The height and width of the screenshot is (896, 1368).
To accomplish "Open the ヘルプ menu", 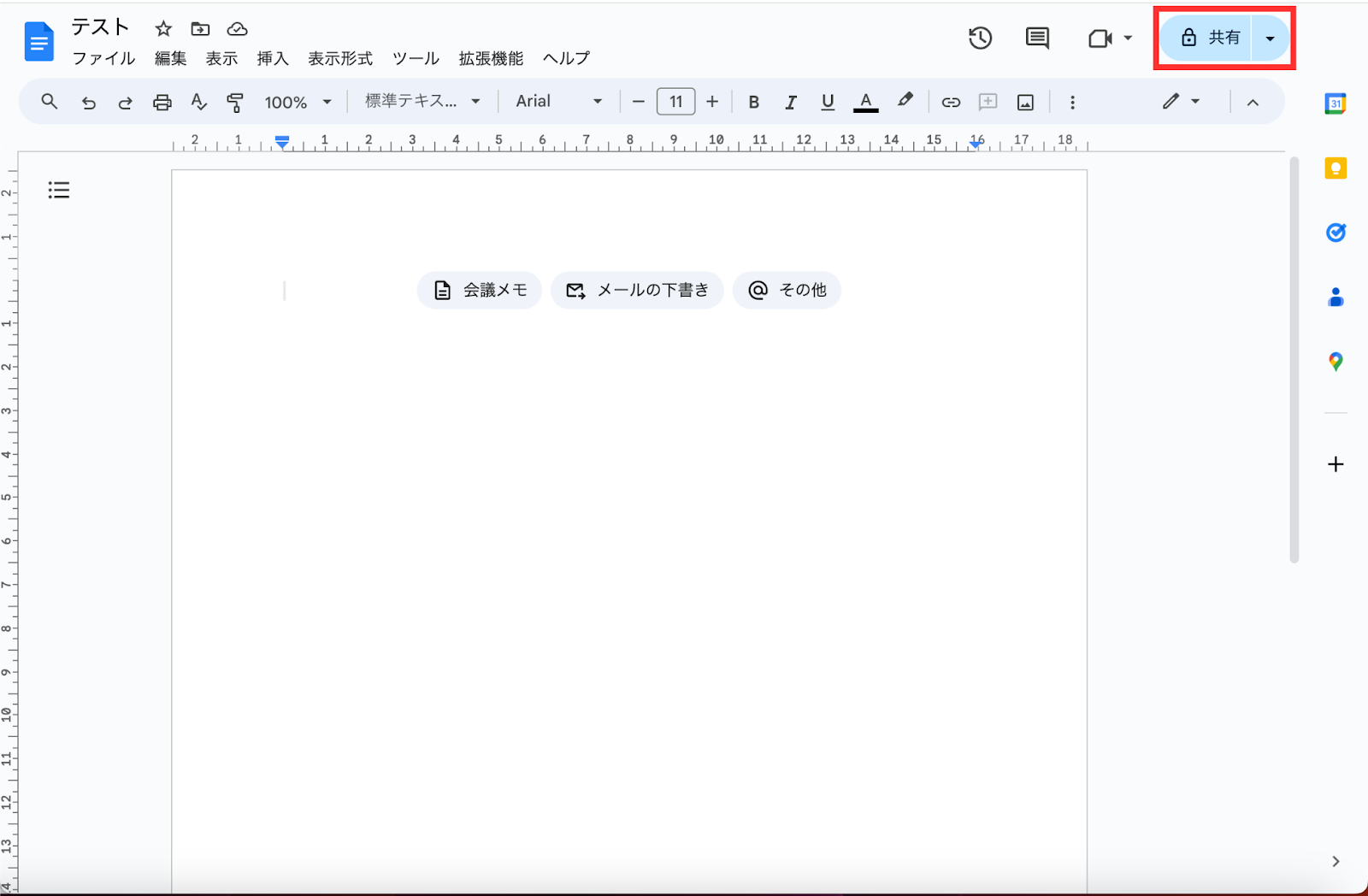I will point(566,58).
